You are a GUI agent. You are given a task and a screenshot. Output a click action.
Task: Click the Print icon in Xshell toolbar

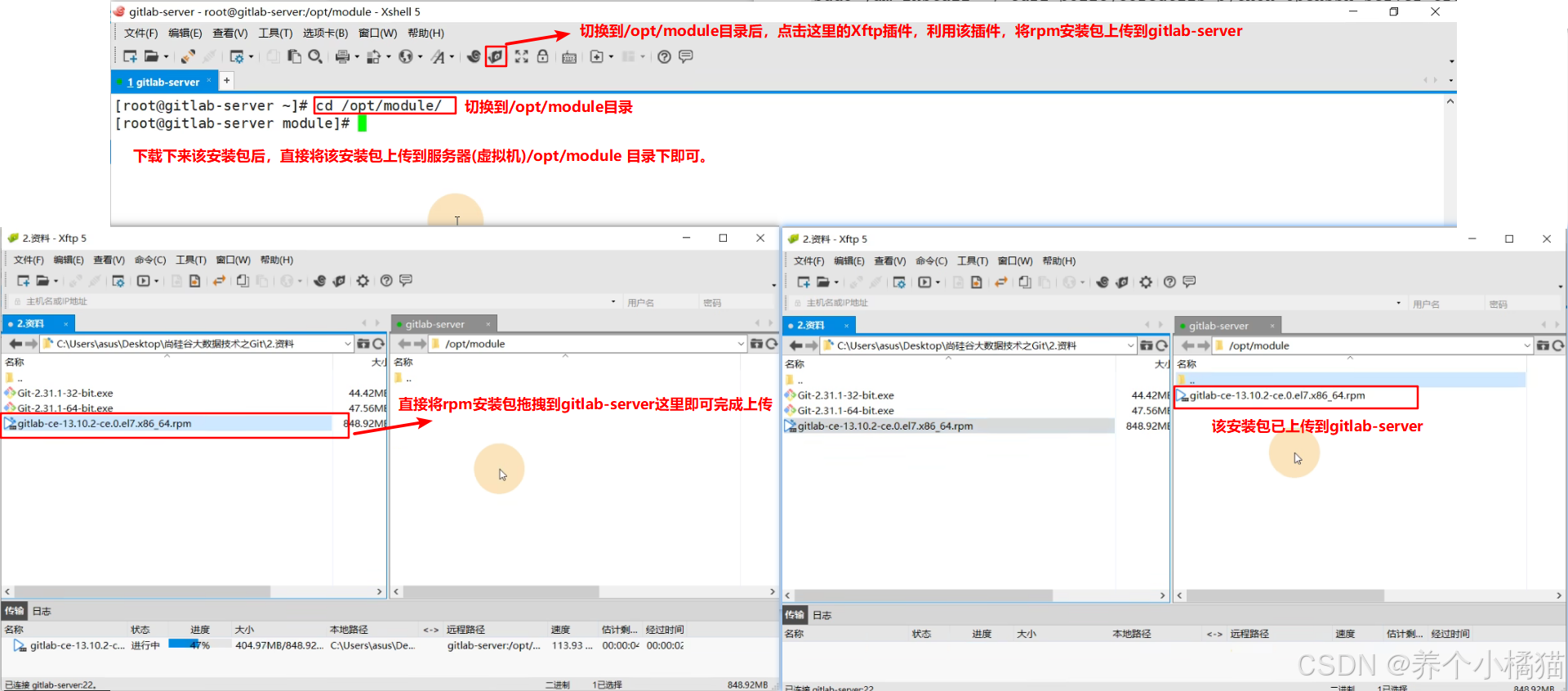tap(342, 56)
